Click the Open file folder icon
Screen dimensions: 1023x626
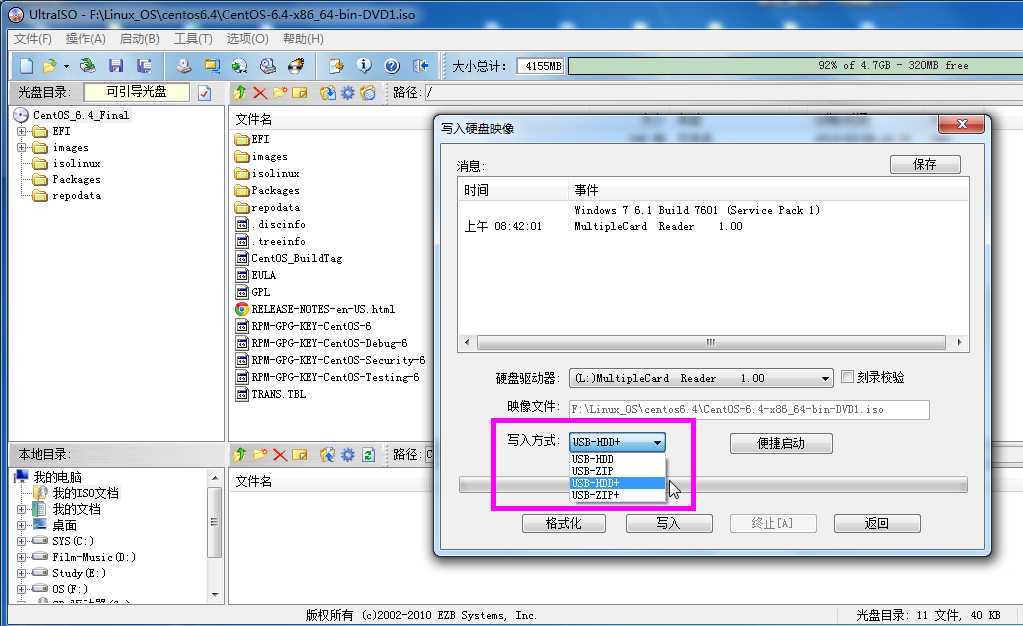[x=49, y=65]
